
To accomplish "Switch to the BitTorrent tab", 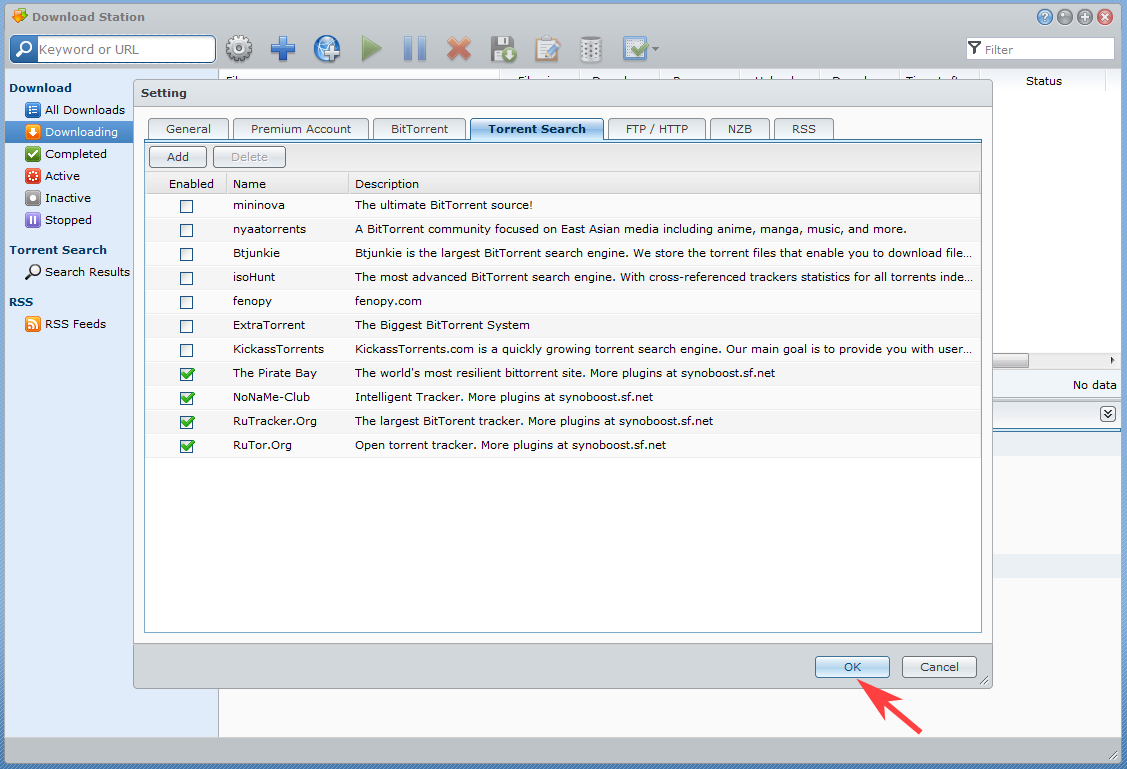I will 419,129.
